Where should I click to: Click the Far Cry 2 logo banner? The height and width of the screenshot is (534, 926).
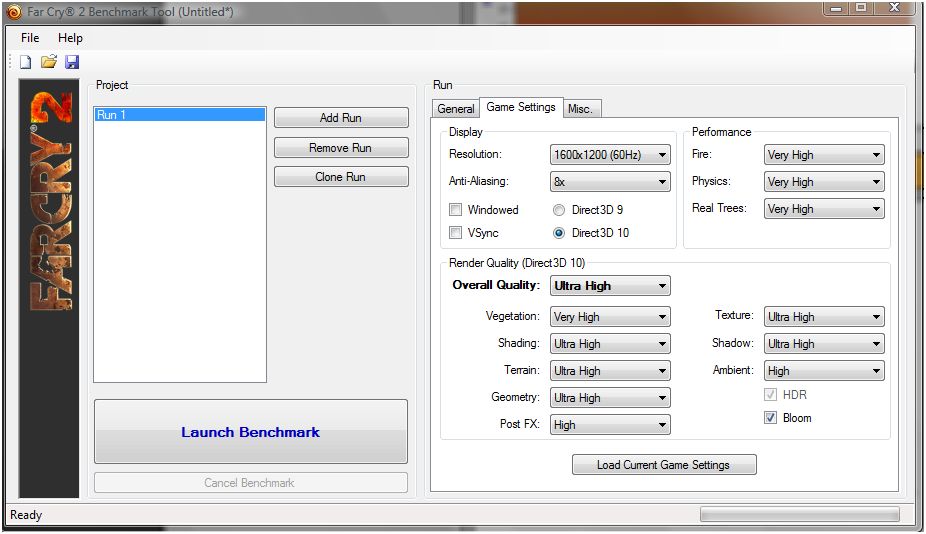point(49,288)
